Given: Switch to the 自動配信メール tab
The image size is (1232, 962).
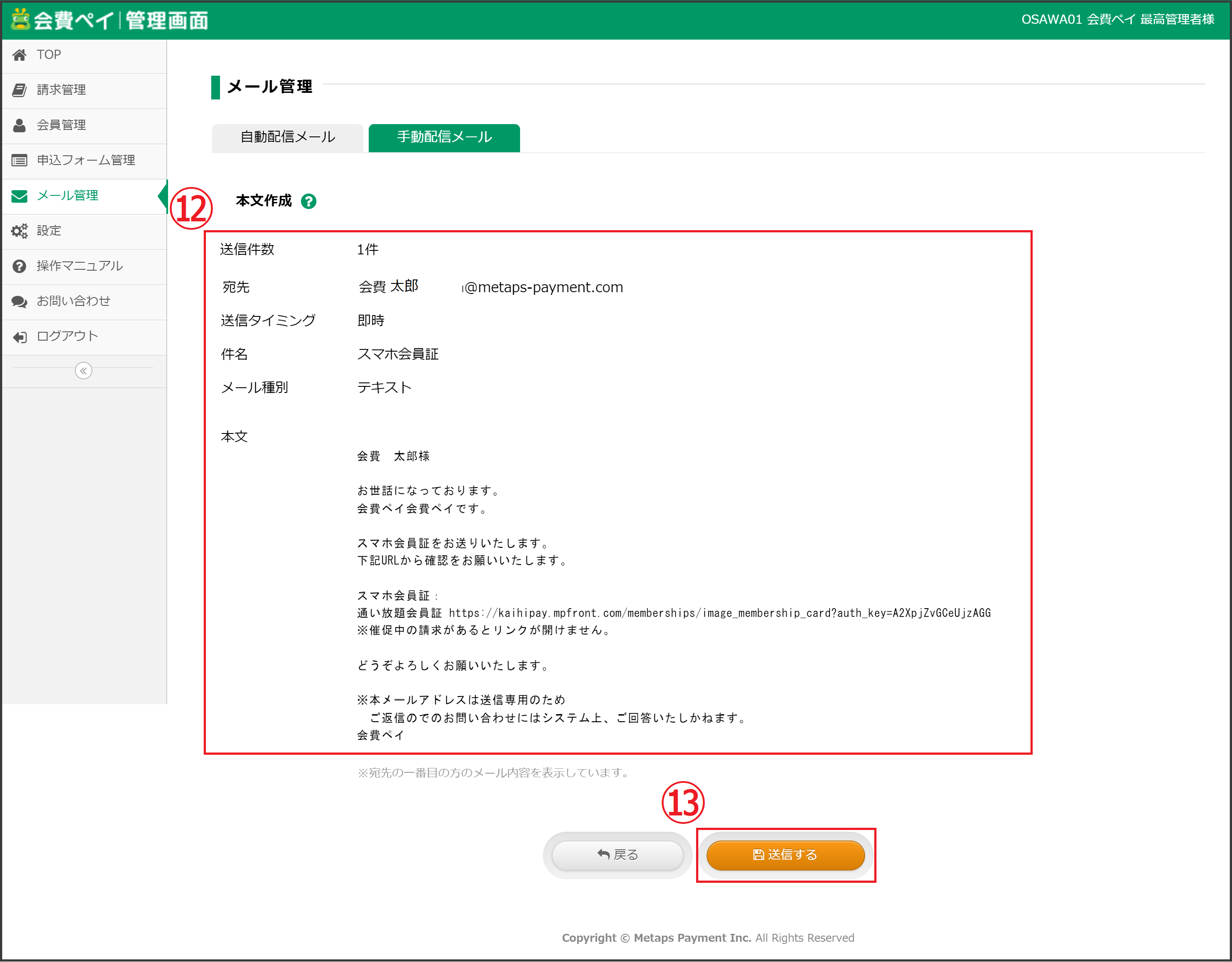Looking at the screenshot, I should click(x=288, y=137).
